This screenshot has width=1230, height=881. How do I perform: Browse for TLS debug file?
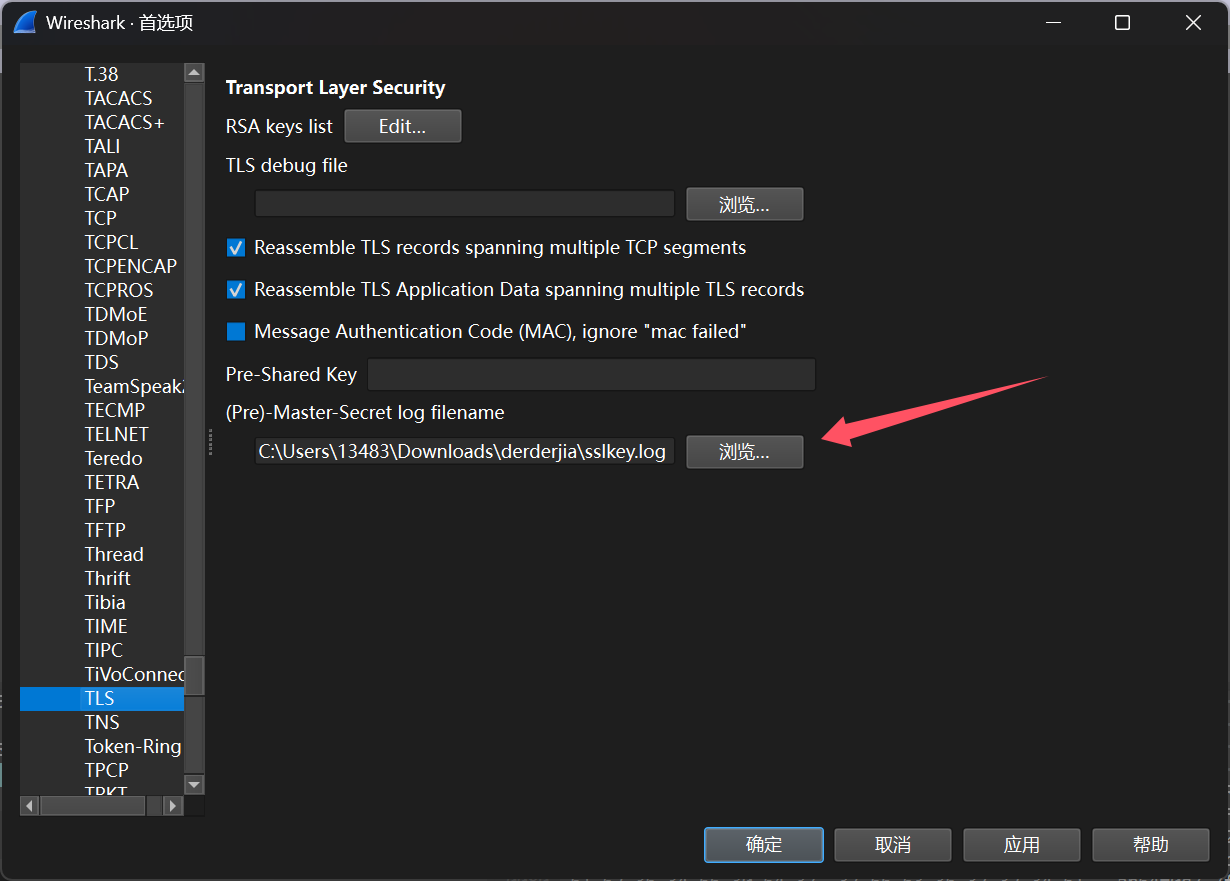[x=744, y=205]
